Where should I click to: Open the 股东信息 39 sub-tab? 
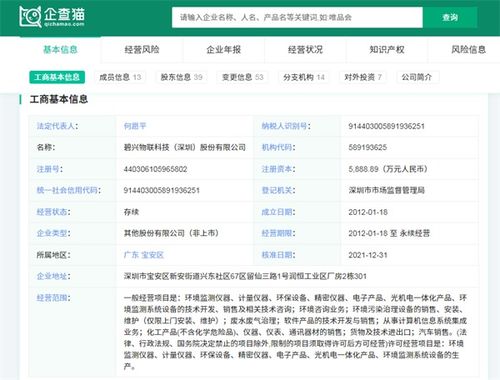181,77
